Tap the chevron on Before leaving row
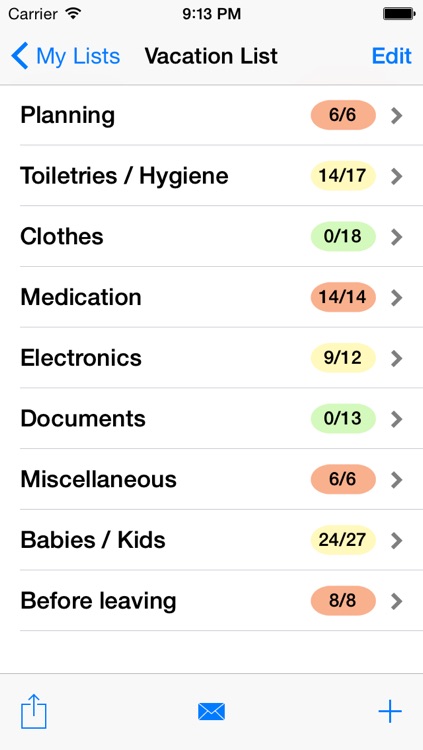 tap(396, 601)
